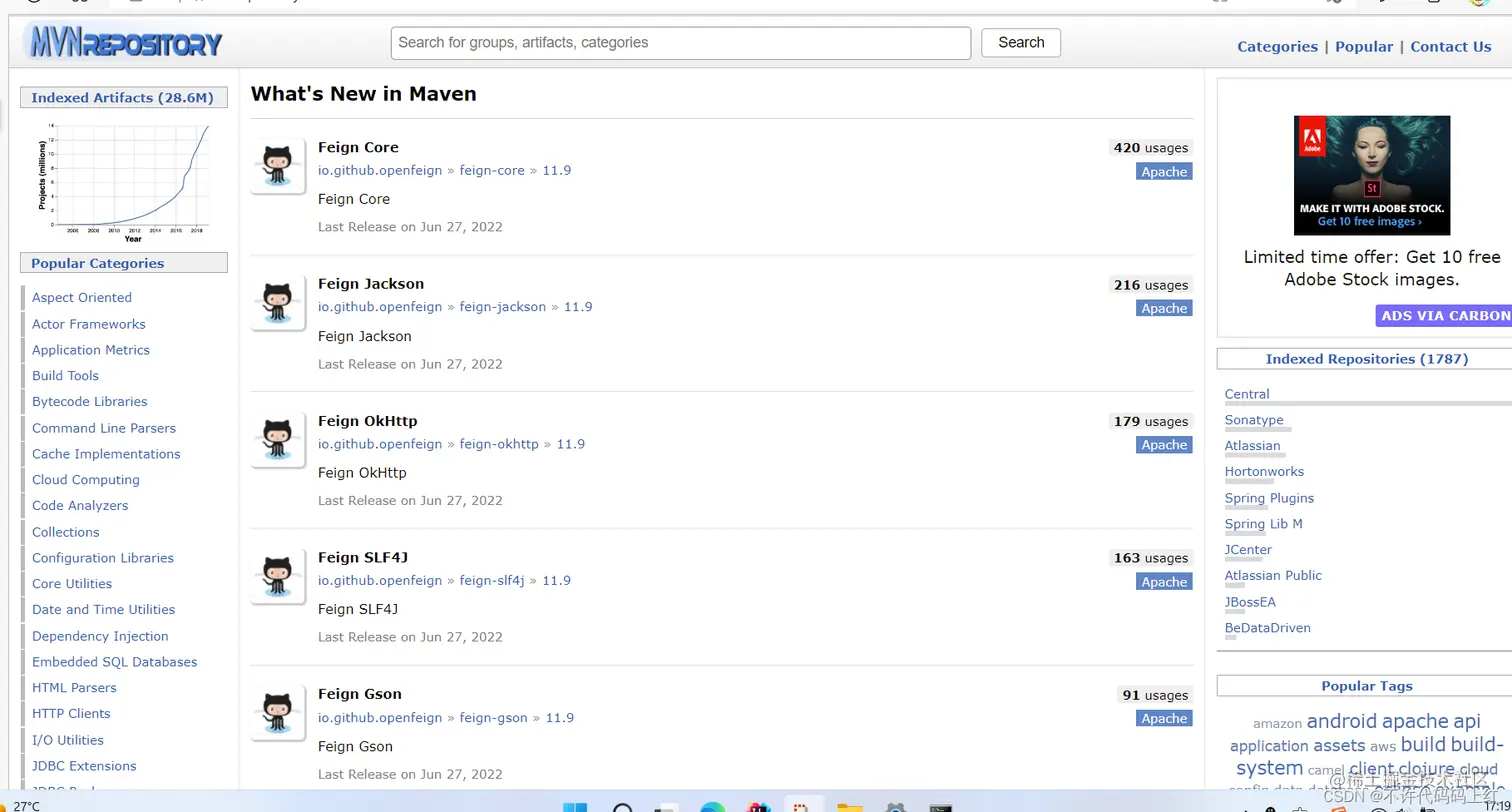Open the Feign Core GitHub avatar icon
Viewport: 1512px width, 812px height.
(x=277, y=166)
